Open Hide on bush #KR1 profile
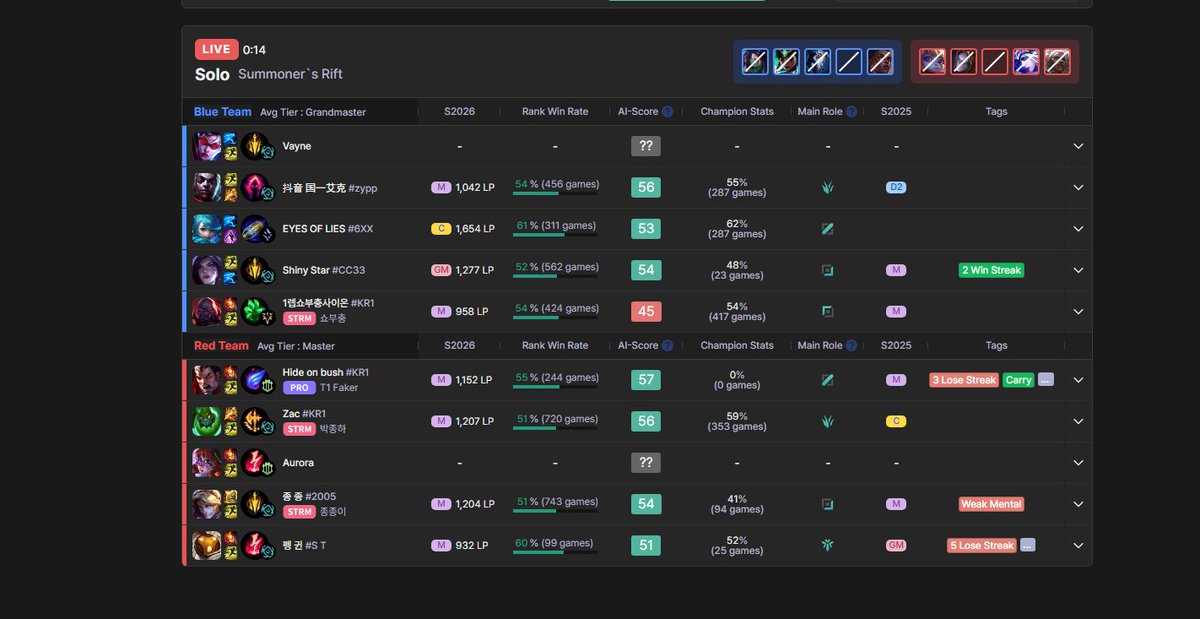 pyautogui.click(x=326, y=373)
